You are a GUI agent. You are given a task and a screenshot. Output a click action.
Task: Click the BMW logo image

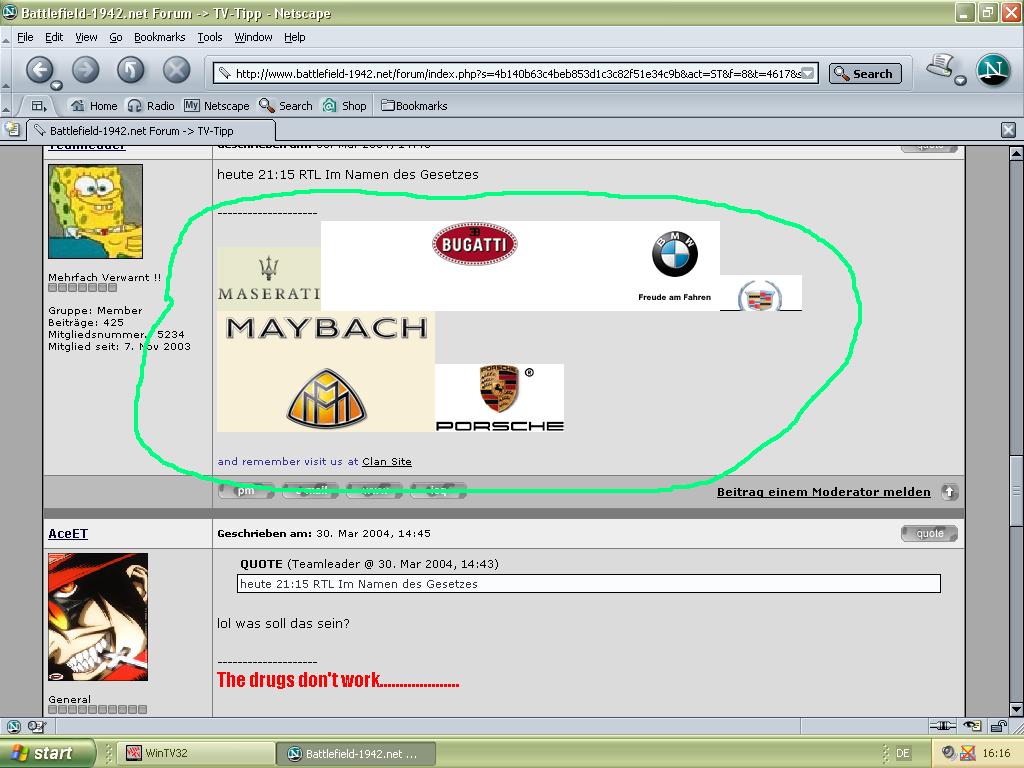[x=675, y=253]
